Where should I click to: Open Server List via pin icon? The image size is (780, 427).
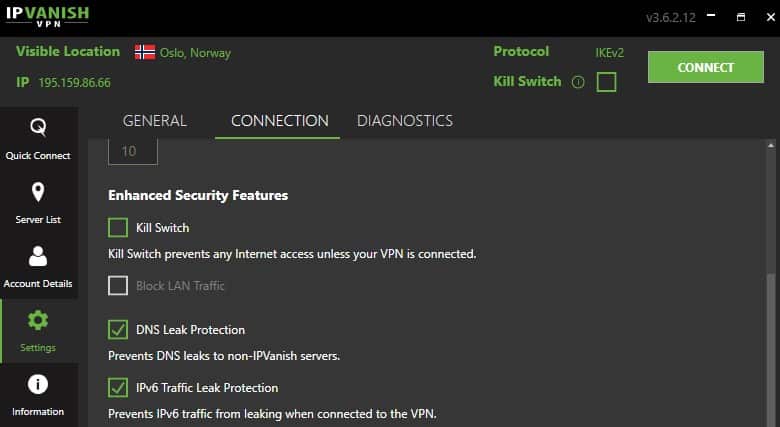click(38, 192)
